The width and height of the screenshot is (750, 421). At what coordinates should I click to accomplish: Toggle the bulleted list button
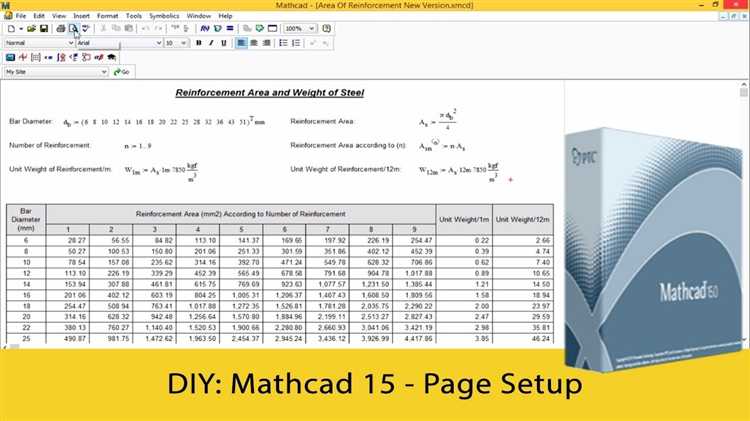(283, 43)
